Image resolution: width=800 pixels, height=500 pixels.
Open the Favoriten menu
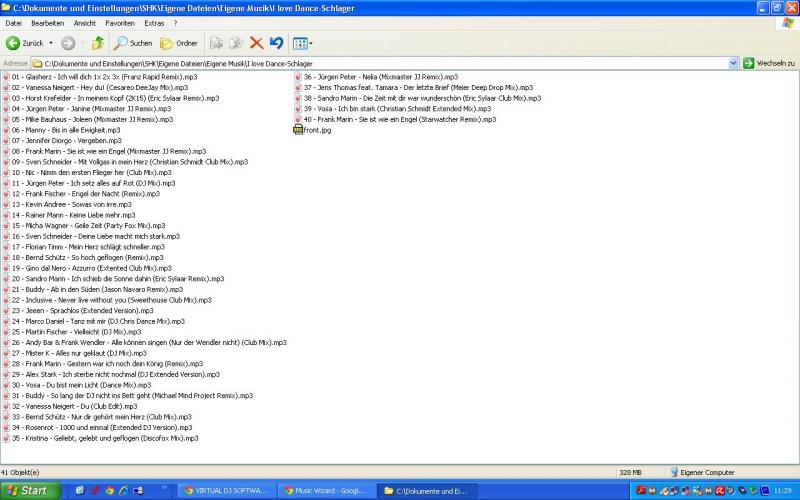point(120,22)
